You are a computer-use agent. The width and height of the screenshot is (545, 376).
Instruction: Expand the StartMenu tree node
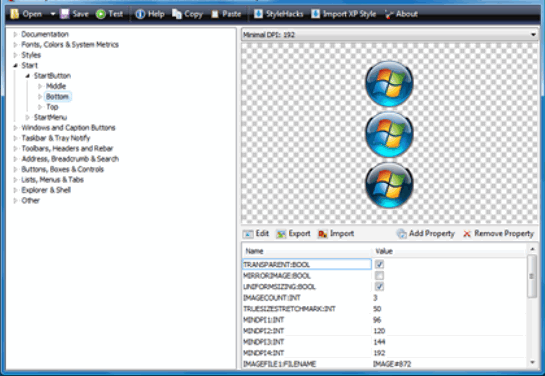(27, 117)
